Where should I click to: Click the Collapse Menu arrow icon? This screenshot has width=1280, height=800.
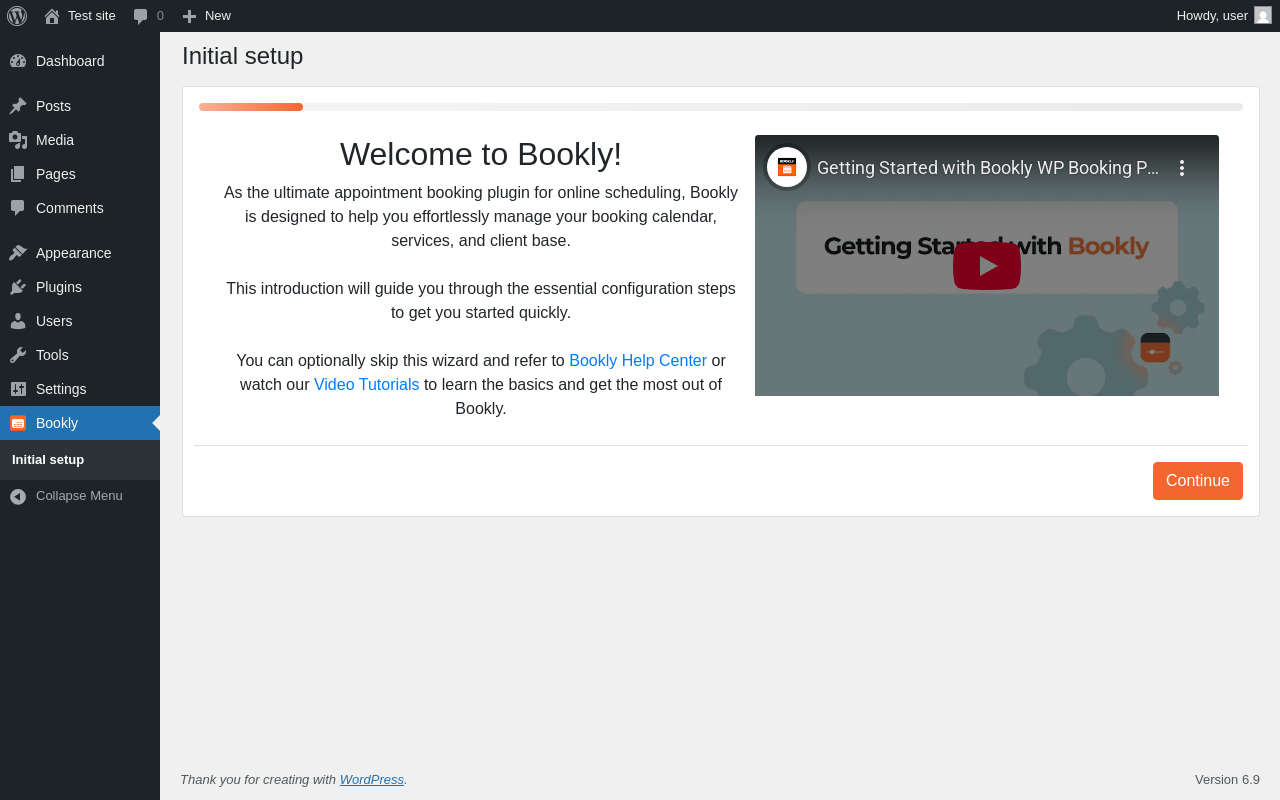pos(18,496)
